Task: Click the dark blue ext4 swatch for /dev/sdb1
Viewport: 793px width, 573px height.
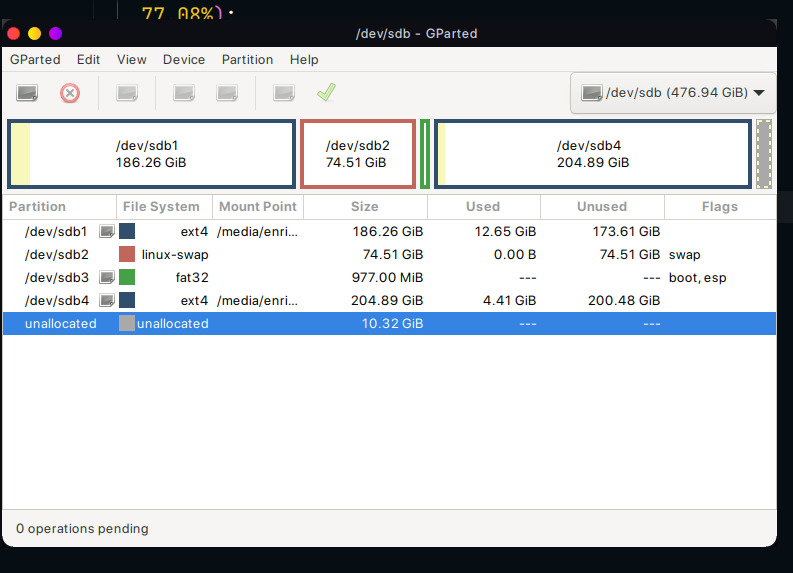Action: click(x=127, y=232)
